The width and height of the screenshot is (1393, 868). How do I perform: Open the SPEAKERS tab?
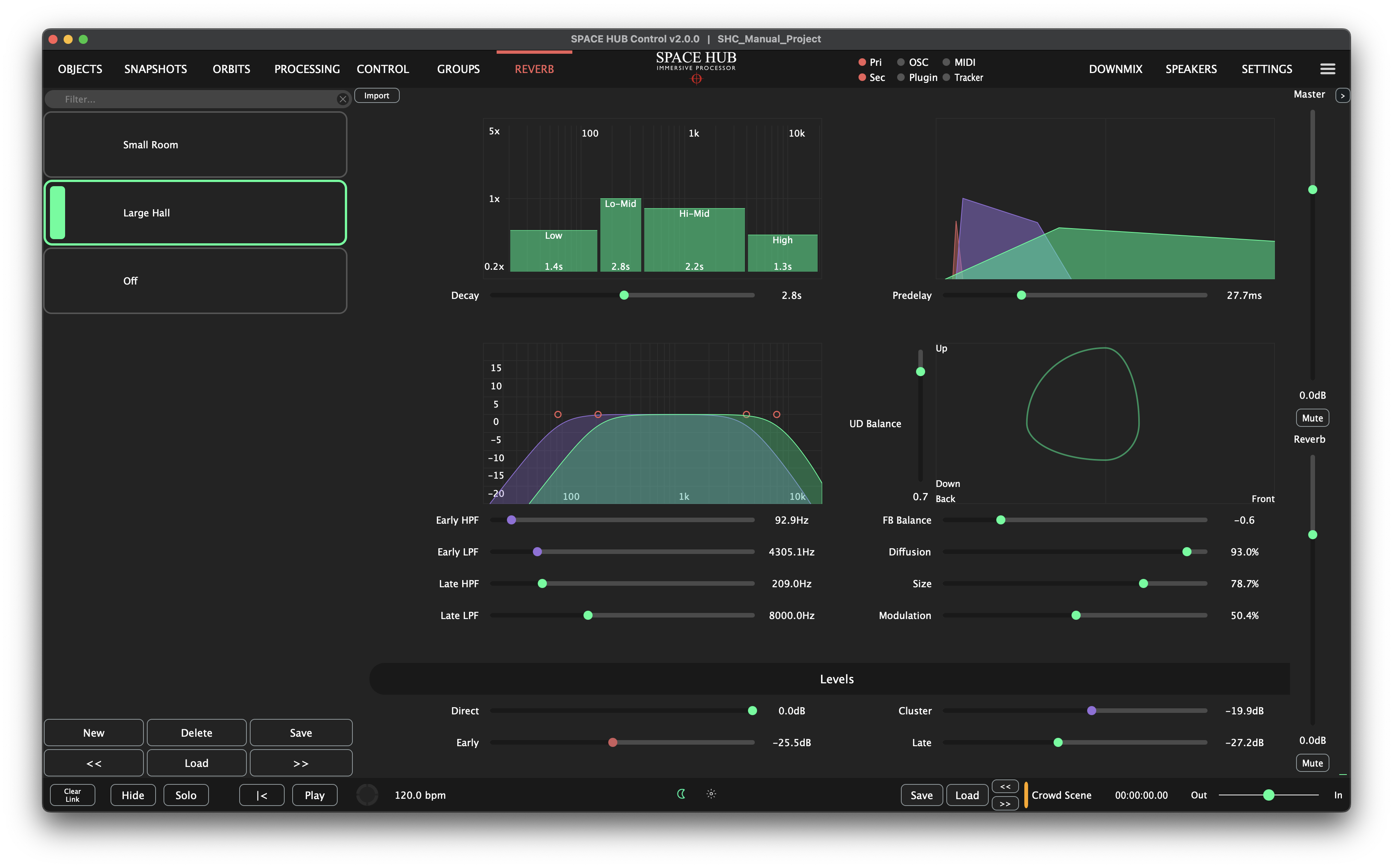pyautogui.click(x=1191, y=69)
